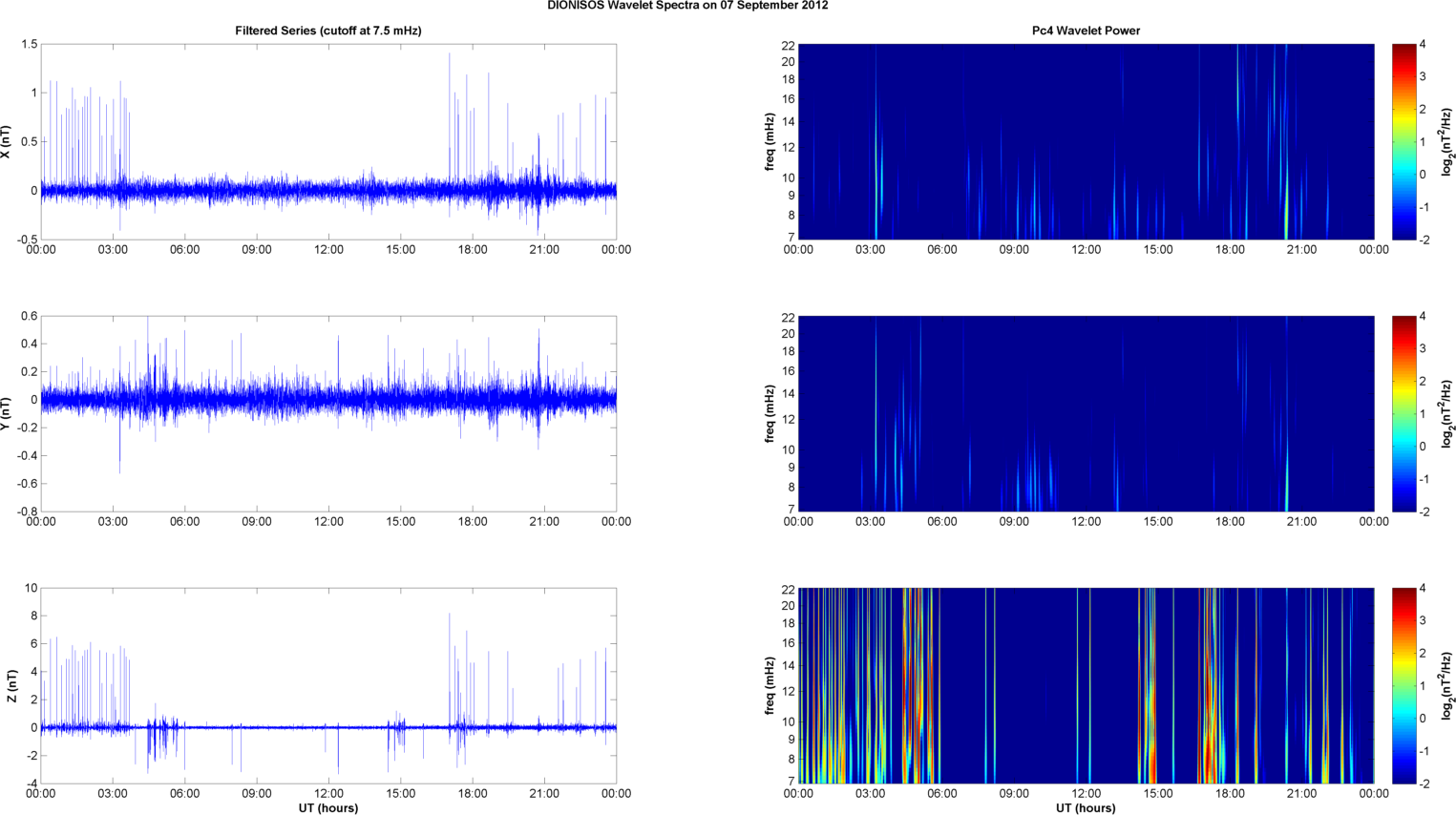Click log2(nT²/Hz) label beside middle colorbar
The height and width of the screenshot is (815, 1456).
click(x=1447, y=413)
